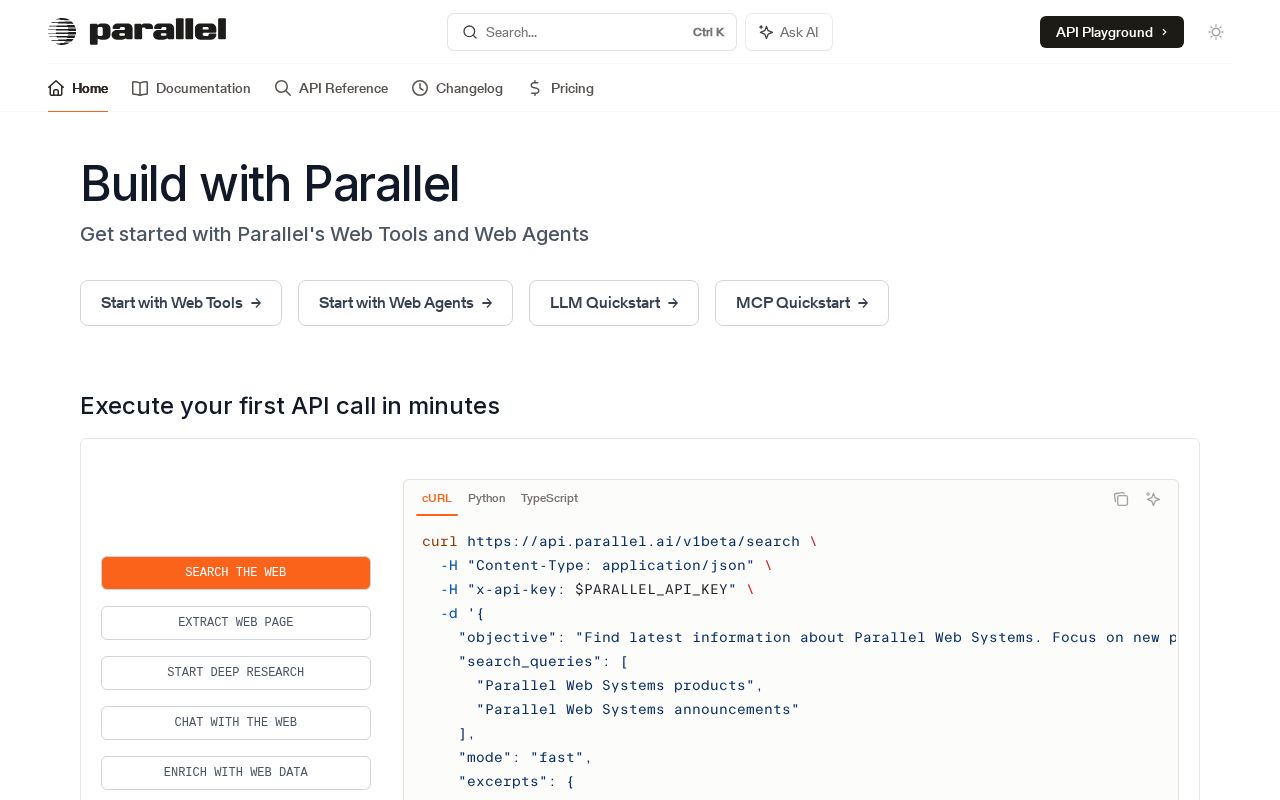The width and height of the screenshot is (1280, 800).
Task: Switch code example to TypeScript
Action: (549, 498)
